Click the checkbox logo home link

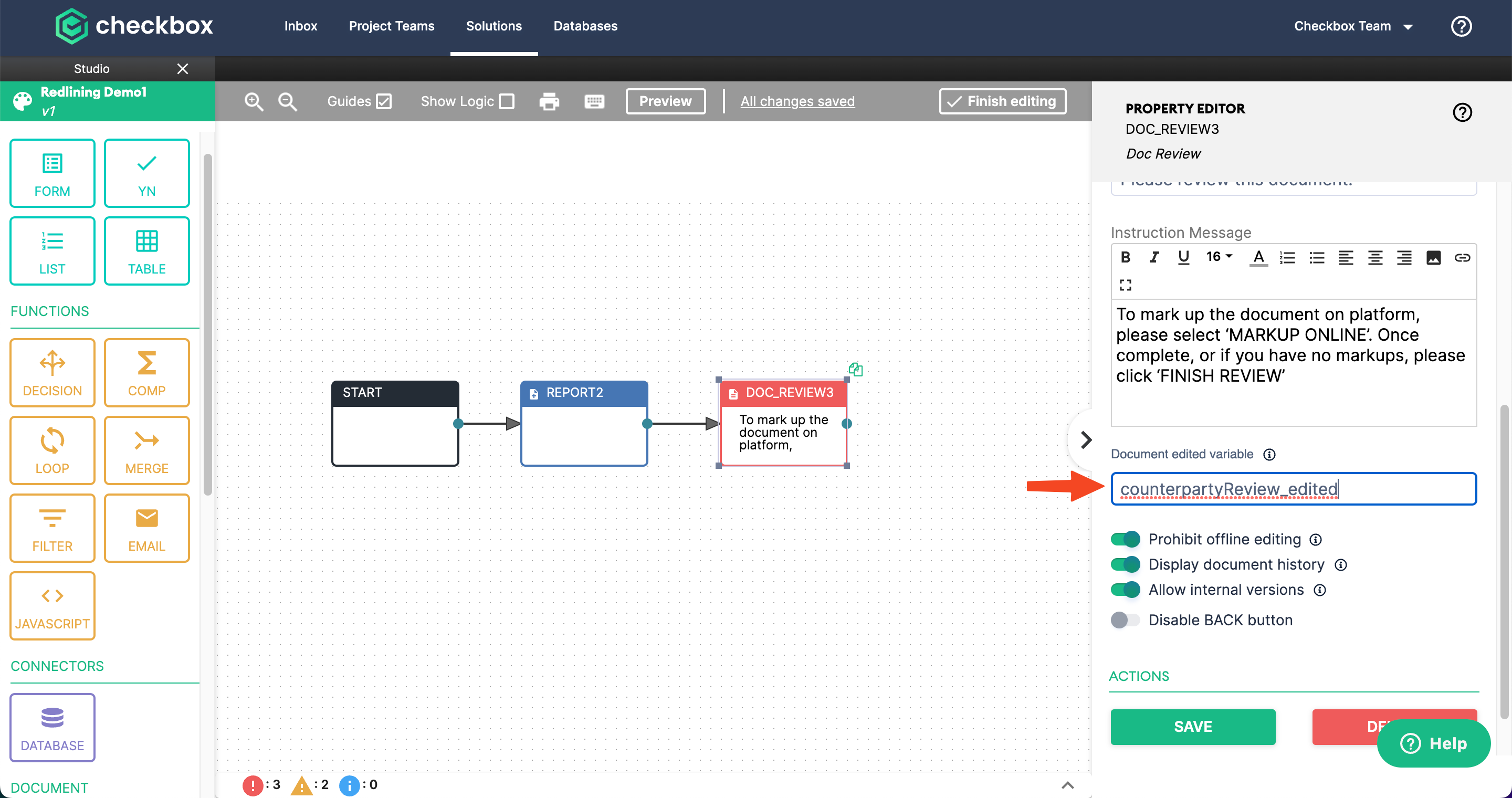134,26
